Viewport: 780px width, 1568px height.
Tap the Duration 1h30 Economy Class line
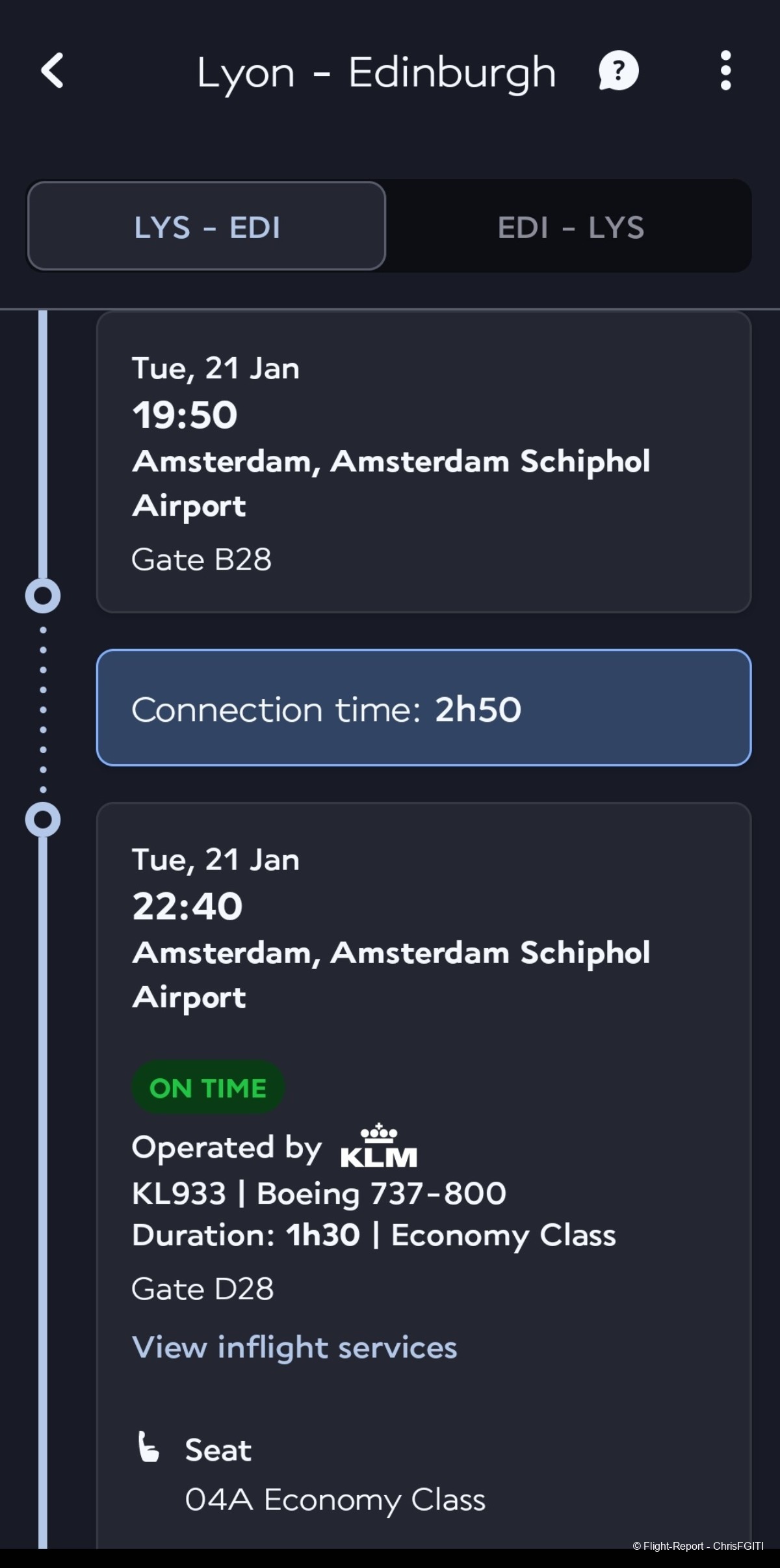[x=374, y=1235]
